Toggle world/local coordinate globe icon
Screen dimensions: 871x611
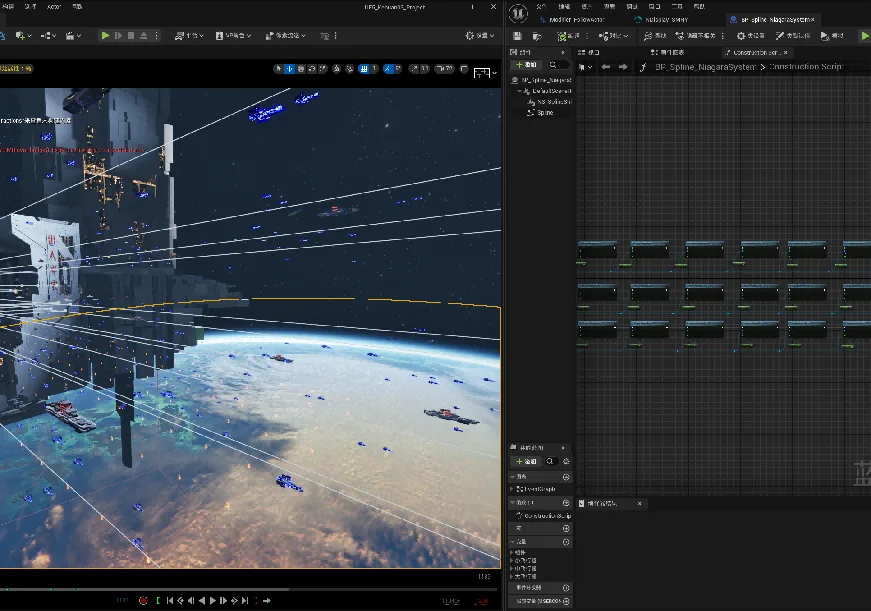(x=337, y=69)
